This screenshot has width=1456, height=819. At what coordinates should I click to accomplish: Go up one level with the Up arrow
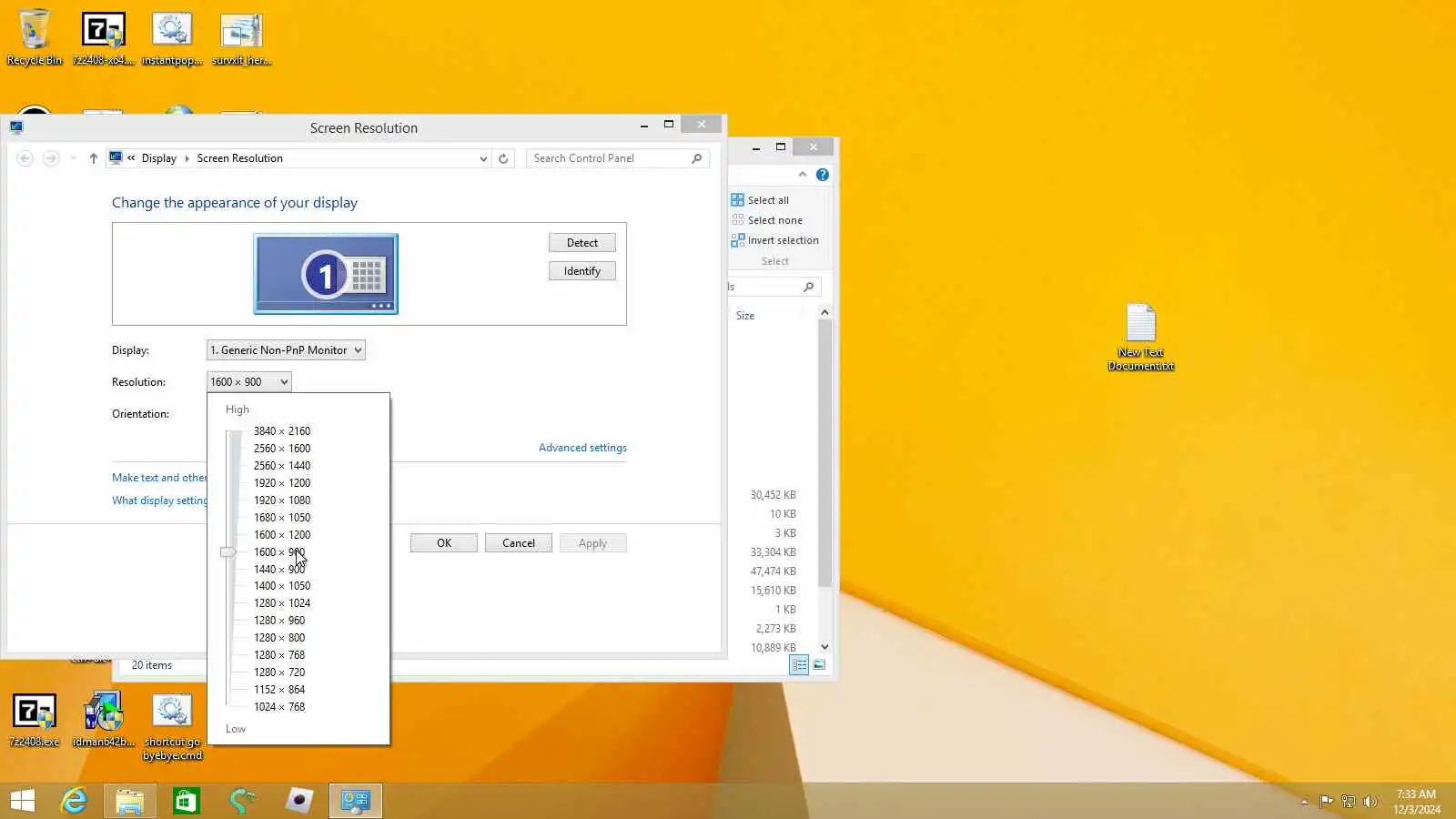point(93,158)
